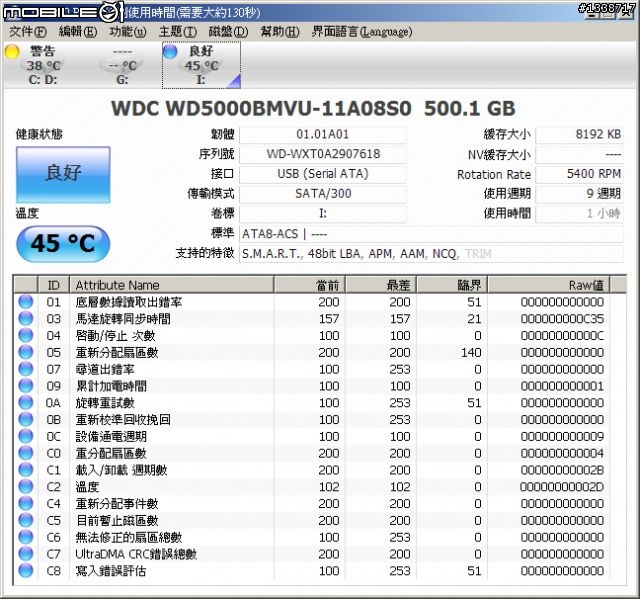
Task: Select attribute name UltraDMA CRC錯誤總數
Action: [x=136, y=554]
